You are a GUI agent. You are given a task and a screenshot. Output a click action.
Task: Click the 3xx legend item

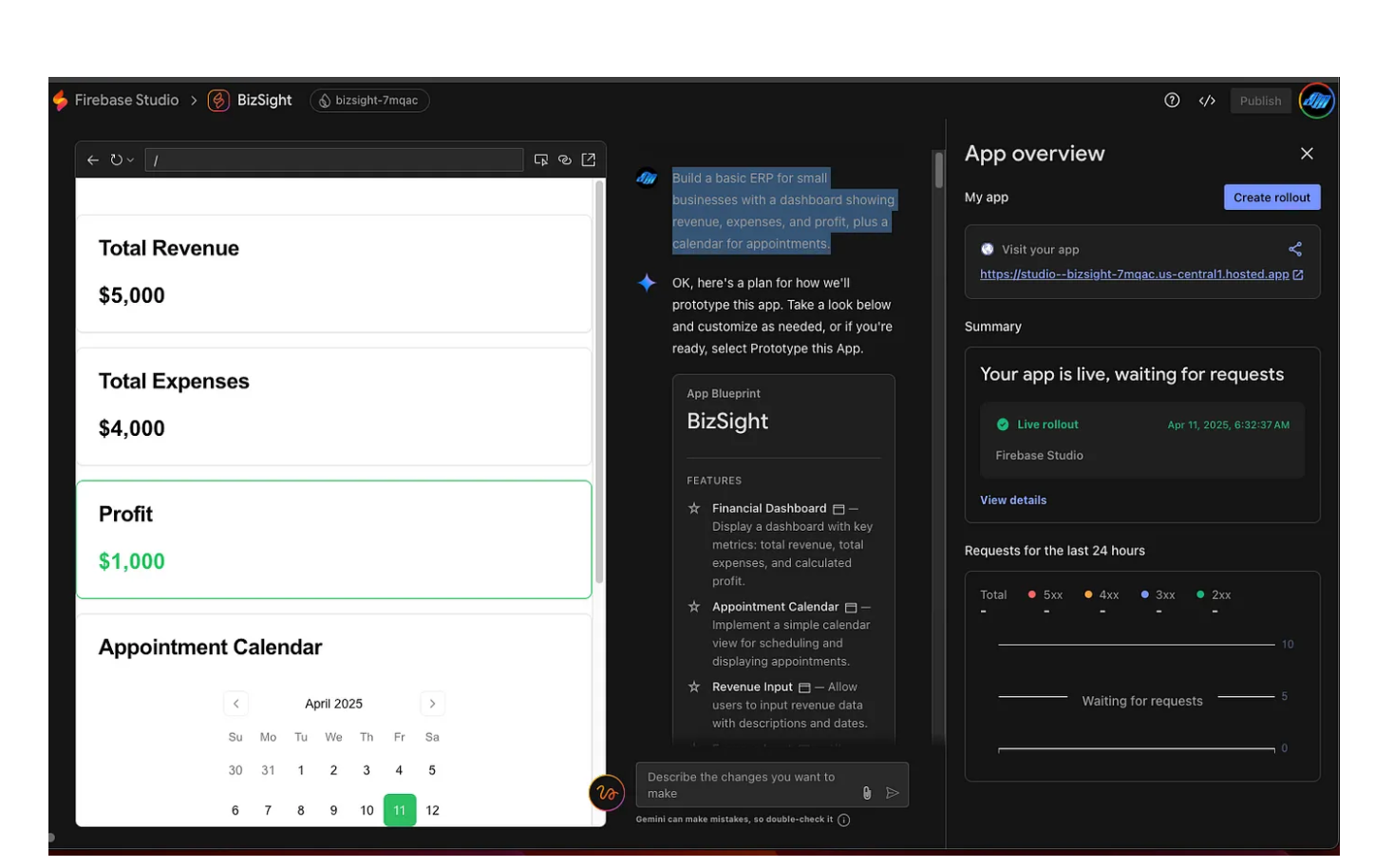[x=1158, y=595]
